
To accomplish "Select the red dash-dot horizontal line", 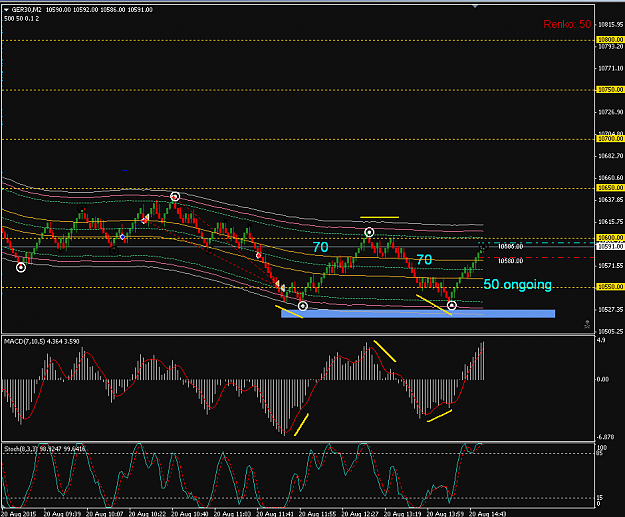I will point(536,258).
